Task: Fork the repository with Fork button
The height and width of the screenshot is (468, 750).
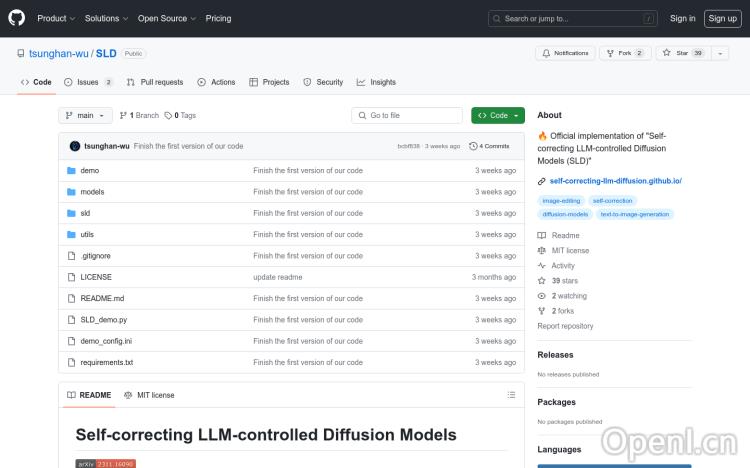Action: (625, 53)
